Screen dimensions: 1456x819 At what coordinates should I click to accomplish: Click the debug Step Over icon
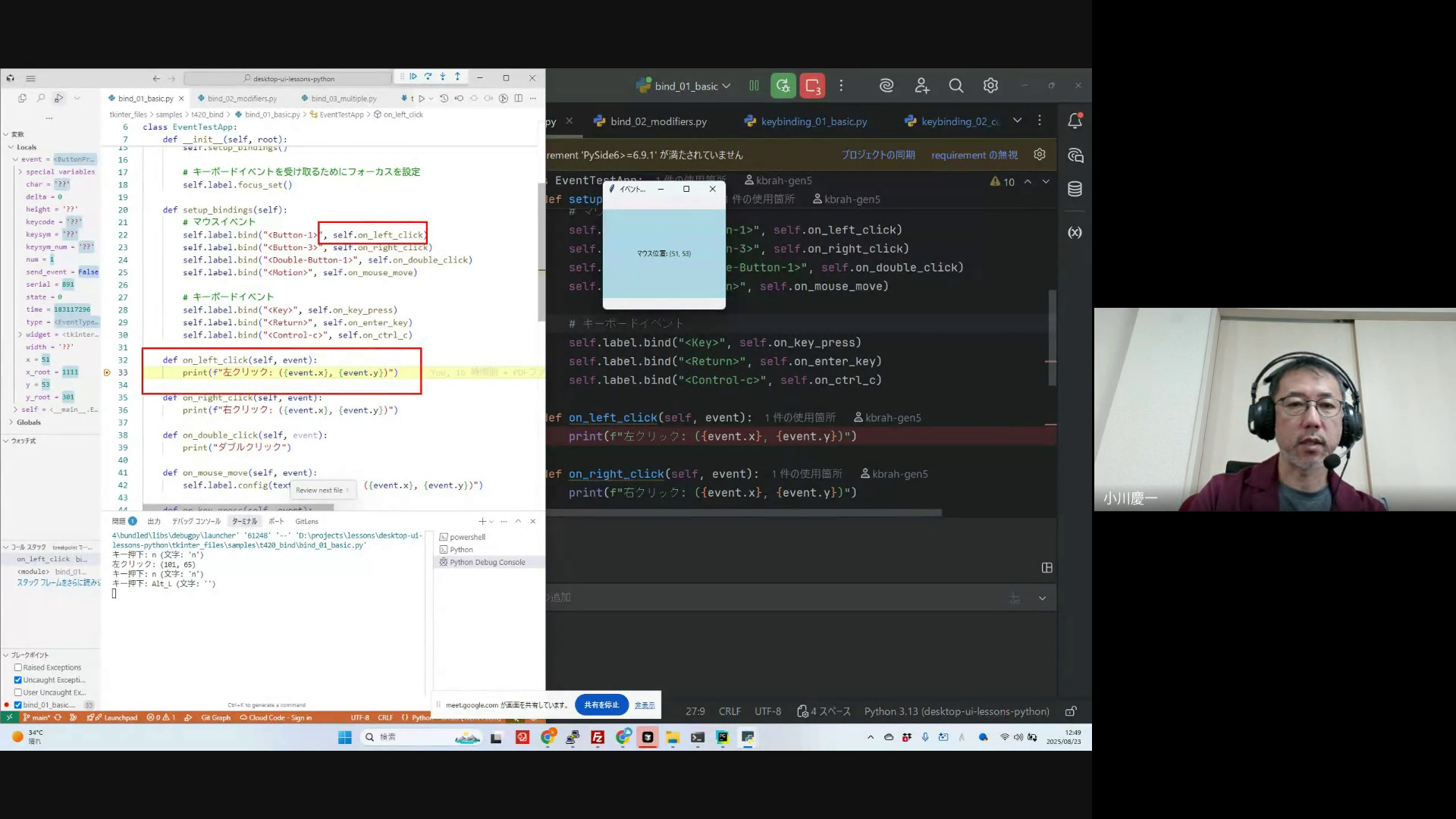pos(428,77)
